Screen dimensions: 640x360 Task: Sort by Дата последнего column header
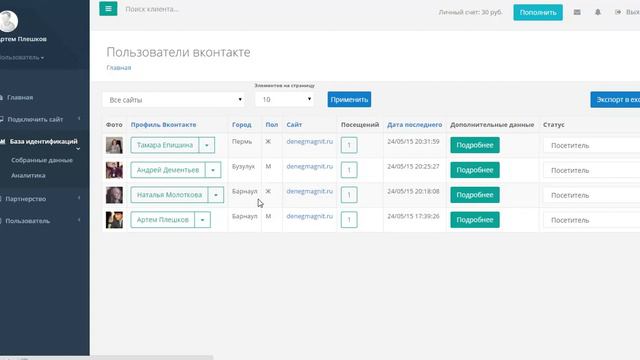click(415, 124)
